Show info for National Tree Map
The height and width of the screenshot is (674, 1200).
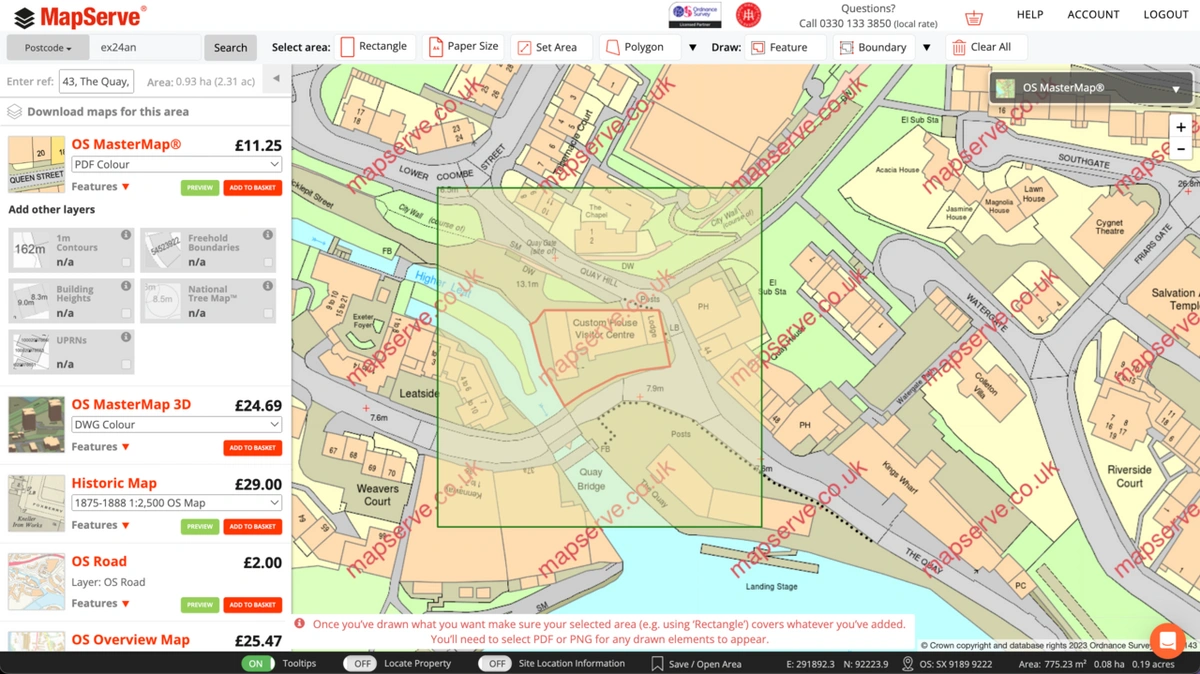click(268, 286)
